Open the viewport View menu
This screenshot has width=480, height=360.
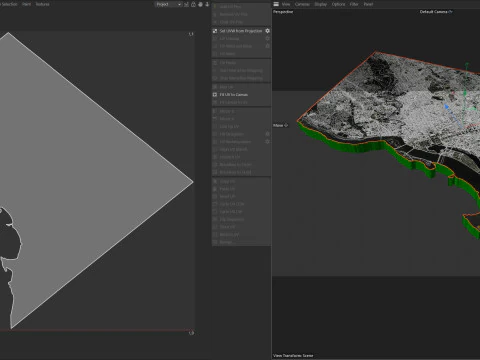[286, 4]
